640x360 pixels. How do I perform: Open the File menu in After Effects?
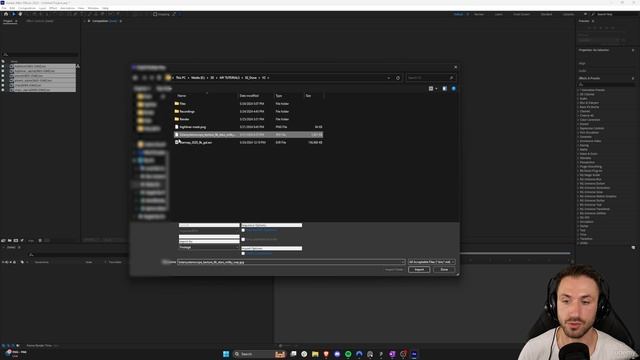(4, 8)
